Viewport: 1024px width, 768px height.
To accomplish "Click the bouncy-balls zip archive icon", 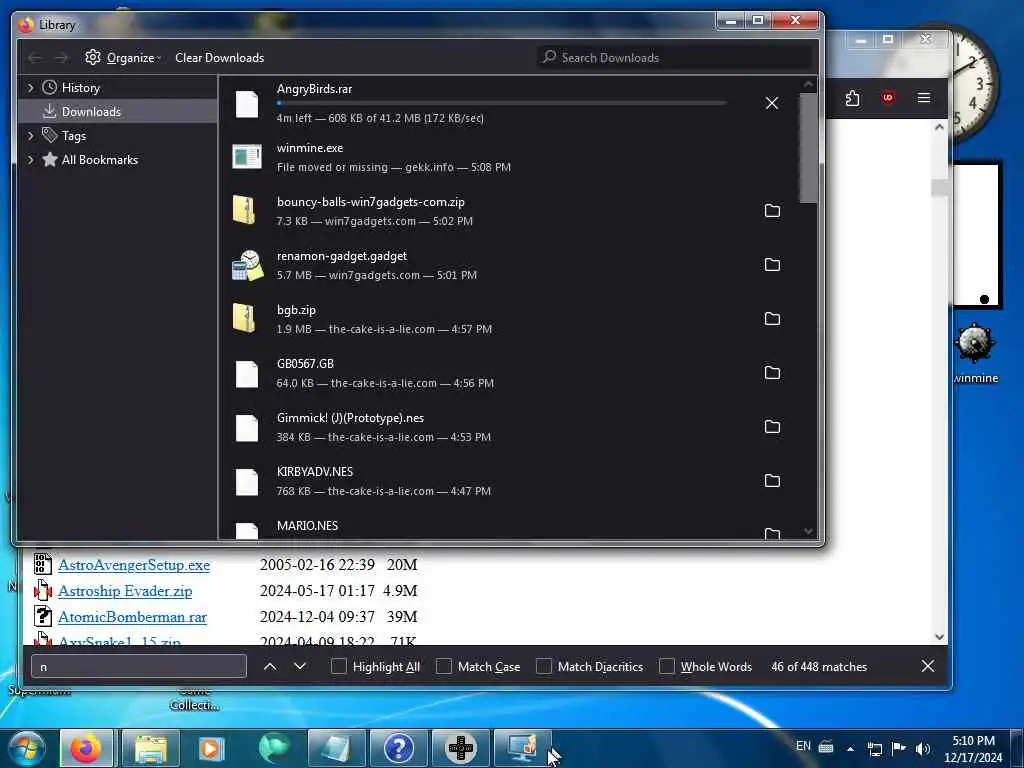I will click(x=244, y=210).
